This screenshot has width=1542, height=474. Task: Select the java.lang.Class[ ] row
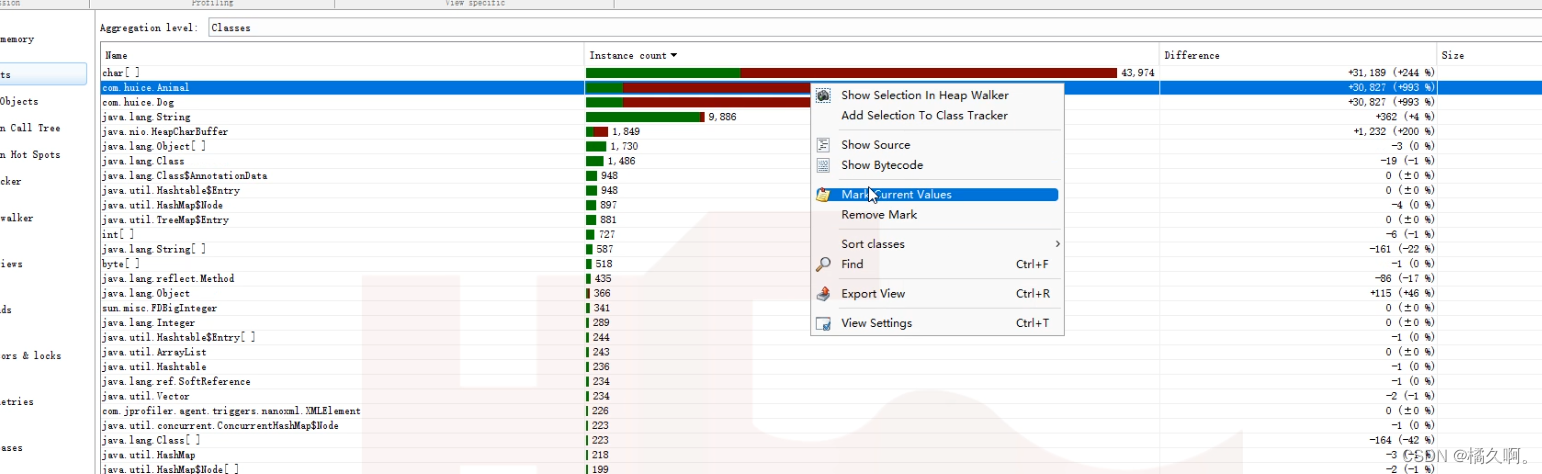coord(821,440)
